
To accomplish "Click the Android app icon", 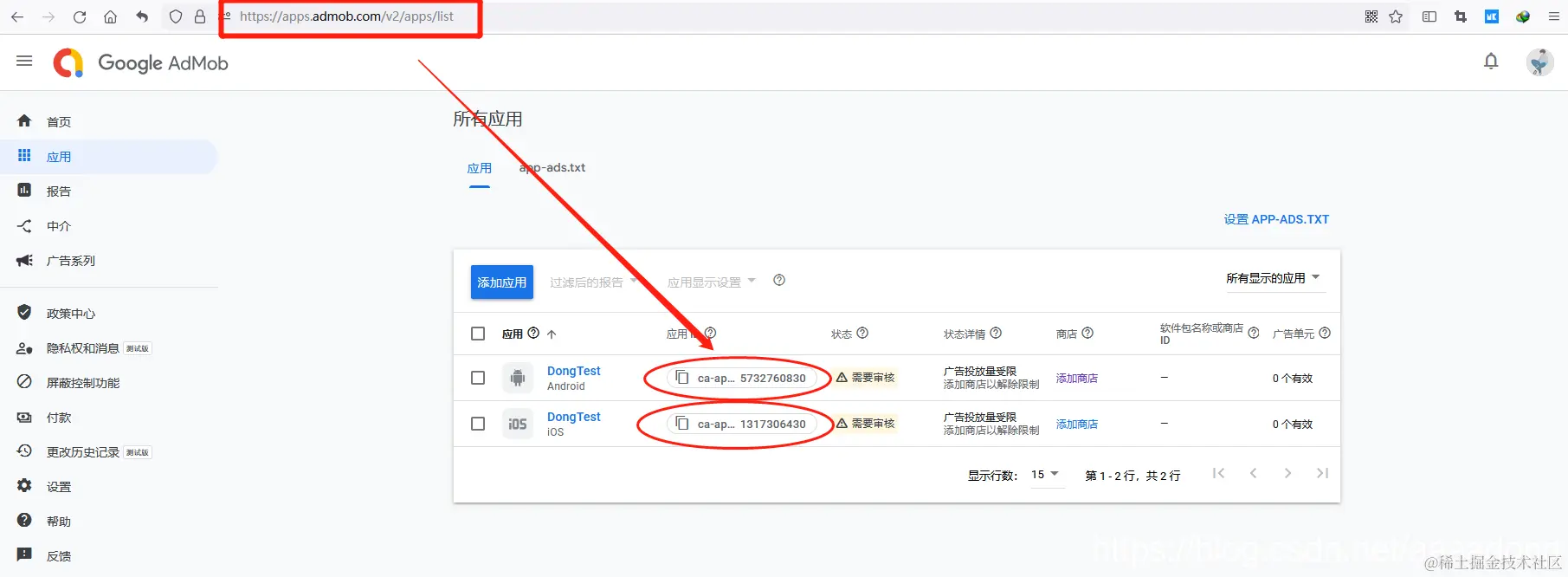I will (x=518, y=378).
